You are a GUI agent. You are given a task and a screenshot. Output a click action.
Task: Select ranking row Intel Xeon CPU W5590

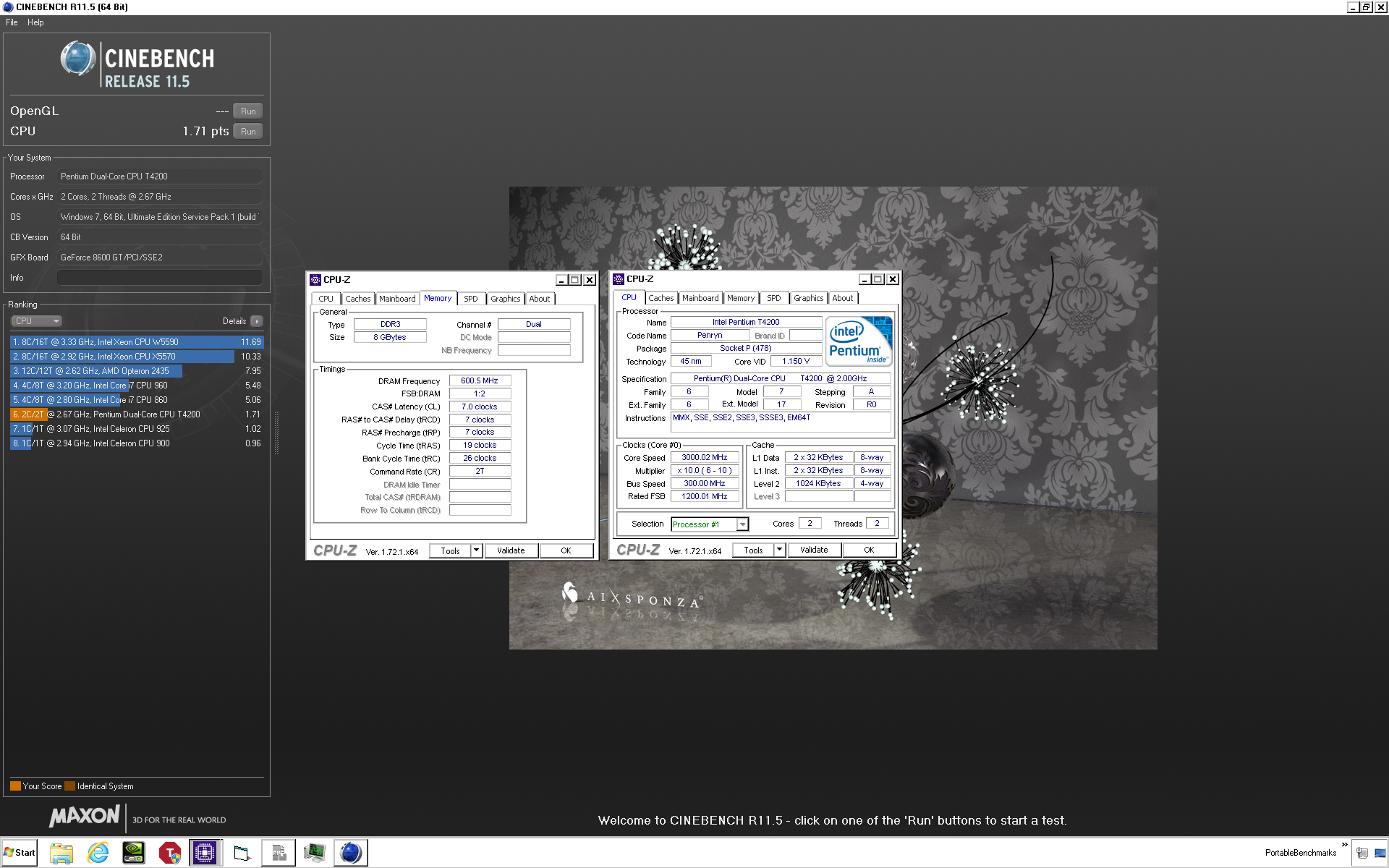point(137,342)
